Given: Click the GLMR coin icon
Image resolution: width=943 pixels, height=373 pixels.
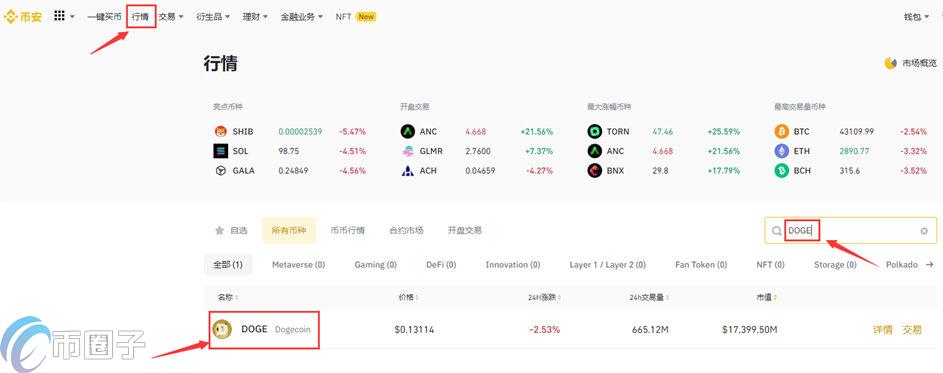Looking at the screenshot, I should pyautogui.click(x=408, y=151).
